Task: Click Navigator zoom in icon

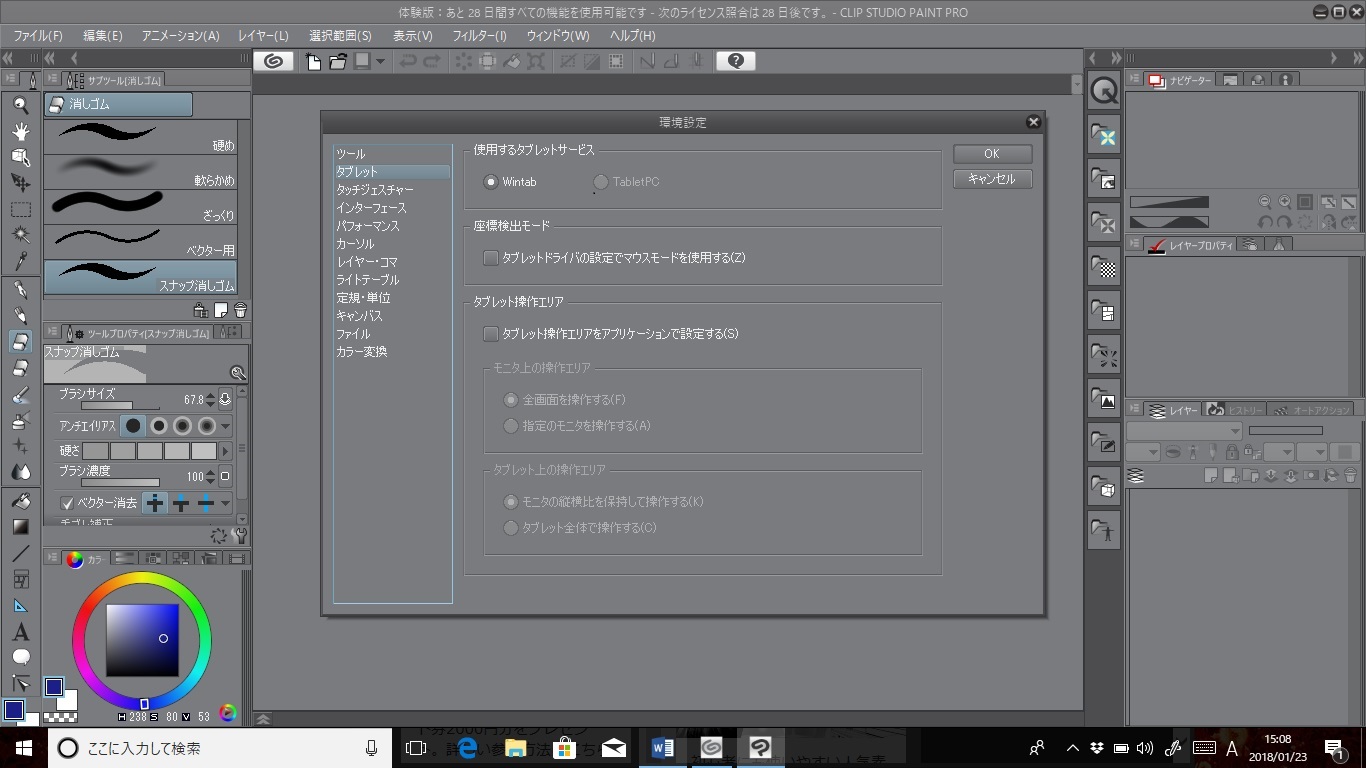Action: (1285, 202)
